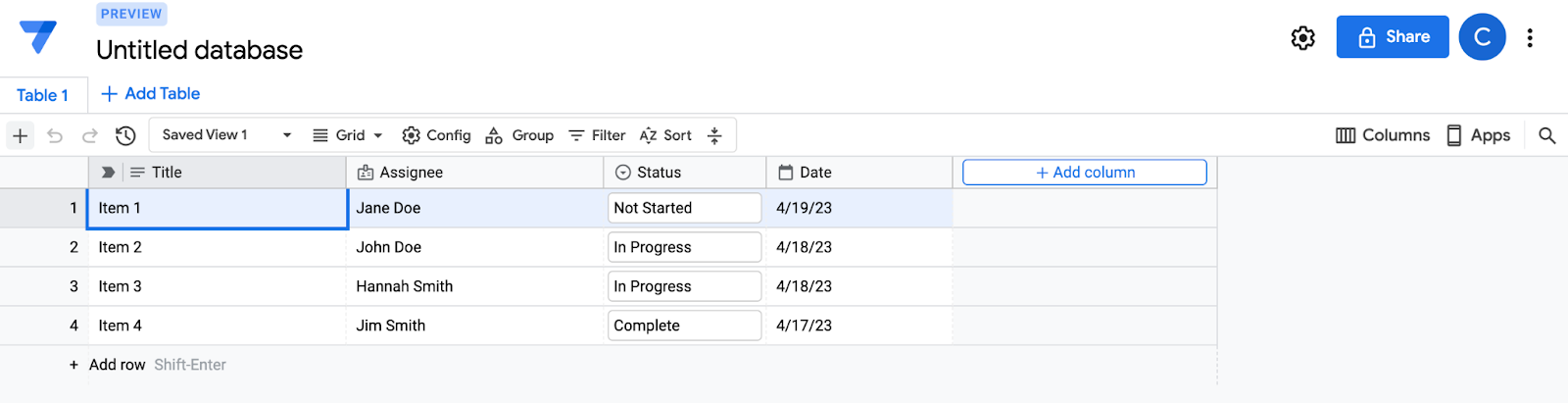Click the Add column button

click(1084, 173)
